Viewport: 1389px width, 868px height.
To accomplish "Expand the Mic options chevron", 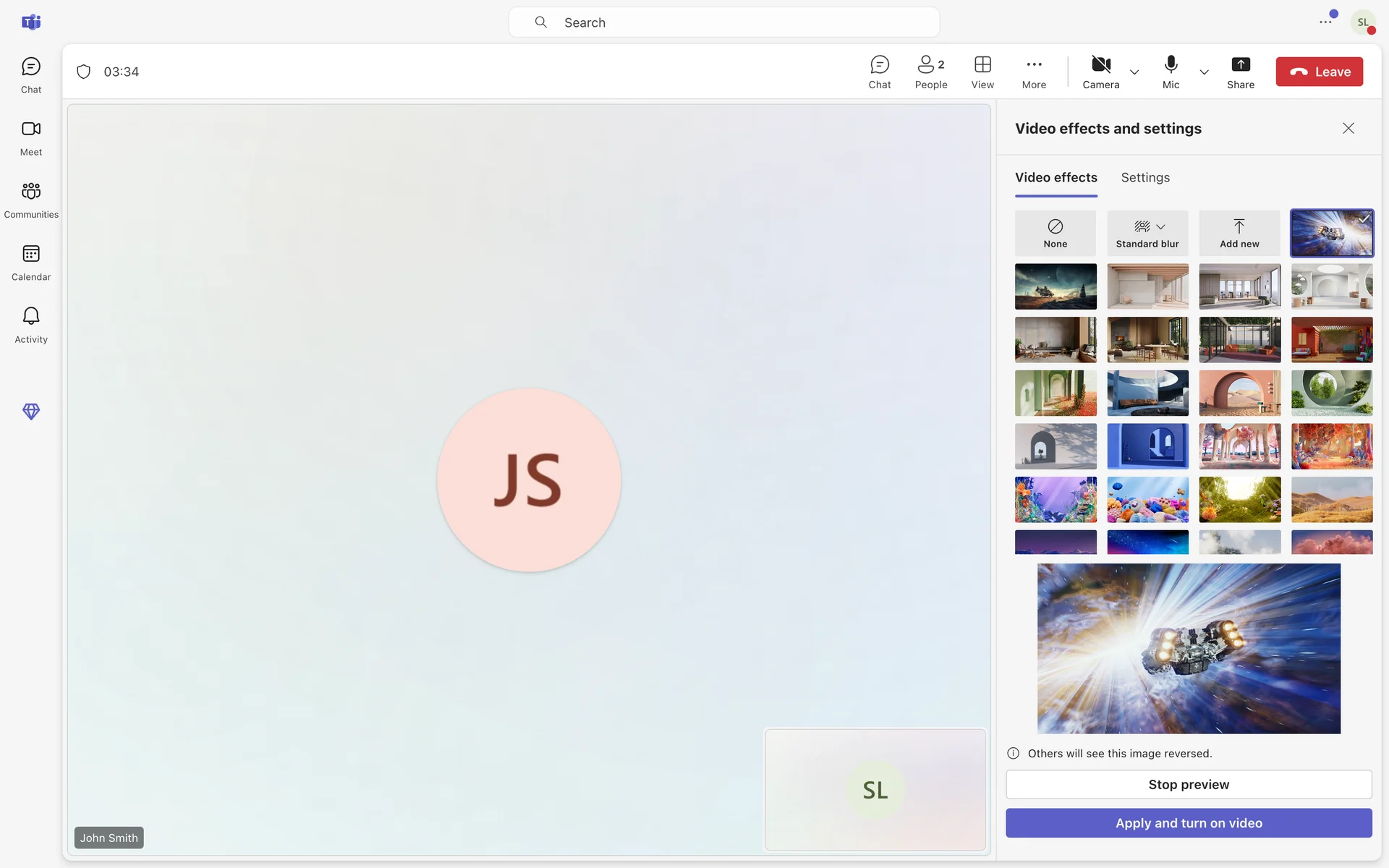I will [x=1204, y=72].
